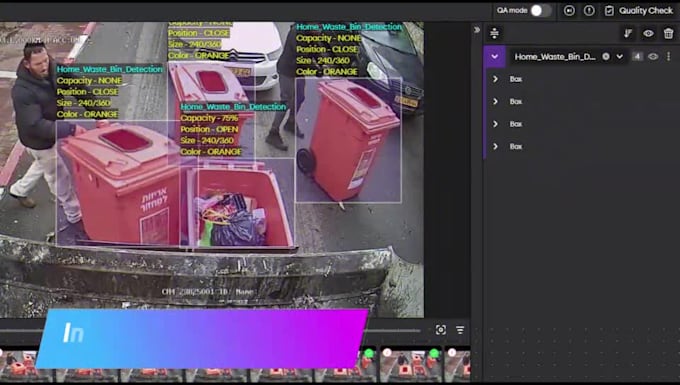Viewport: 680px width, 385px height.
Task: Click the timeline scrubber track right of banner
Action: [x=394, y=330]
